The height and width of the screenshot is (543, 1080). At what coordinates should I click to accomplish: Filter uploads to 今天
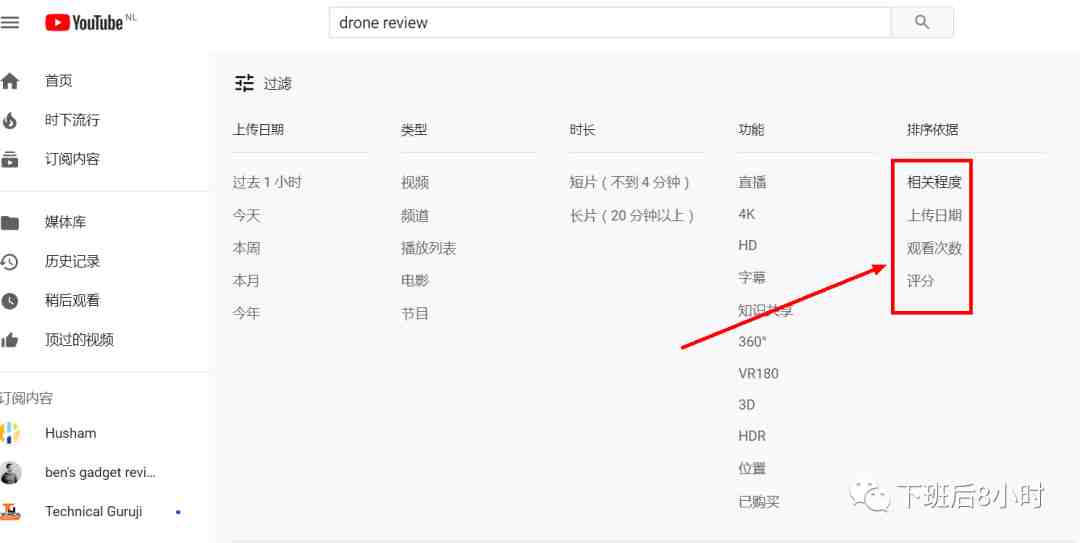(247, 216)
